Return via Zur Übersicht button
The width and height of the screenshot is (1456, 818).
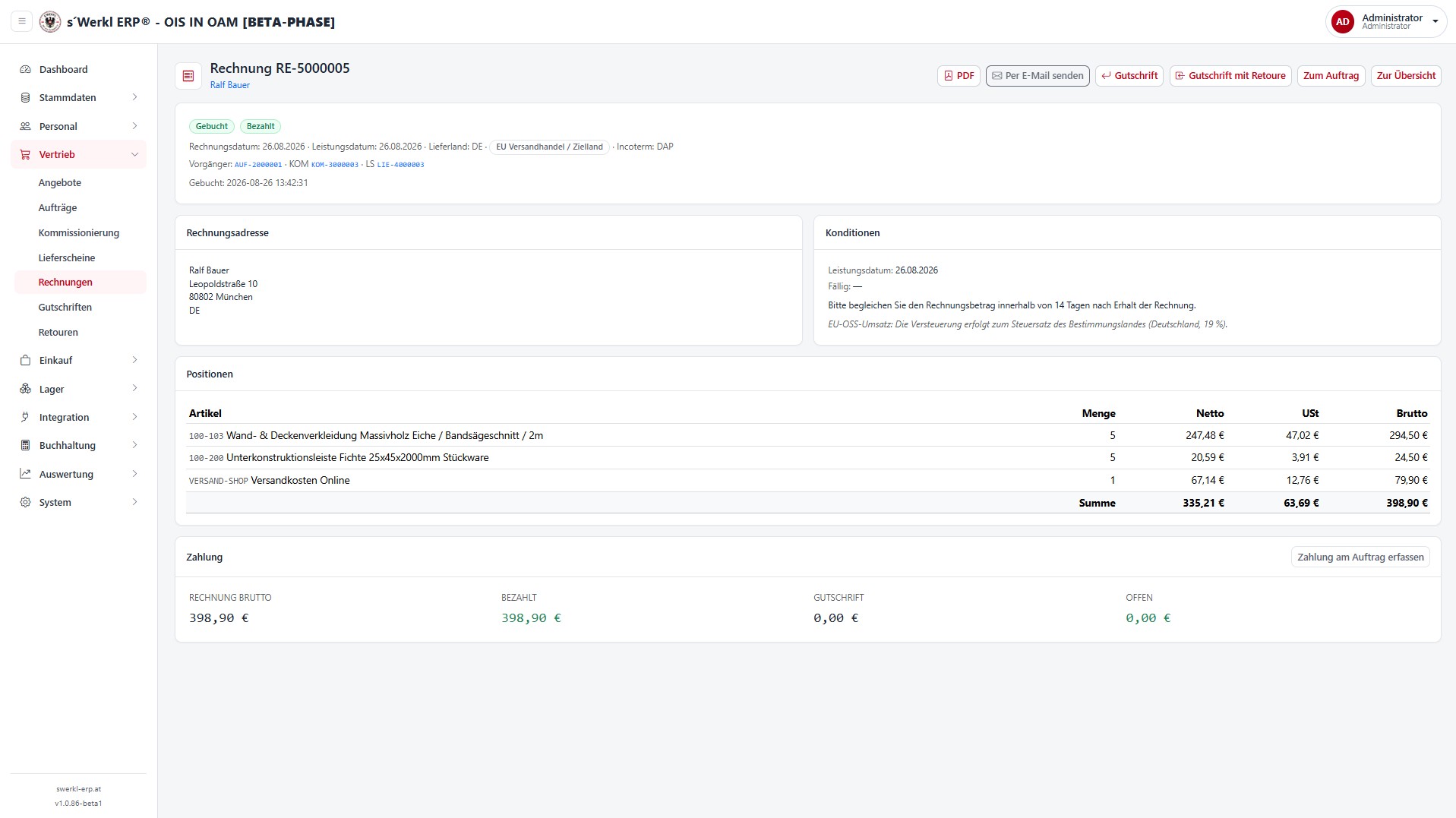coord(1406,76)
